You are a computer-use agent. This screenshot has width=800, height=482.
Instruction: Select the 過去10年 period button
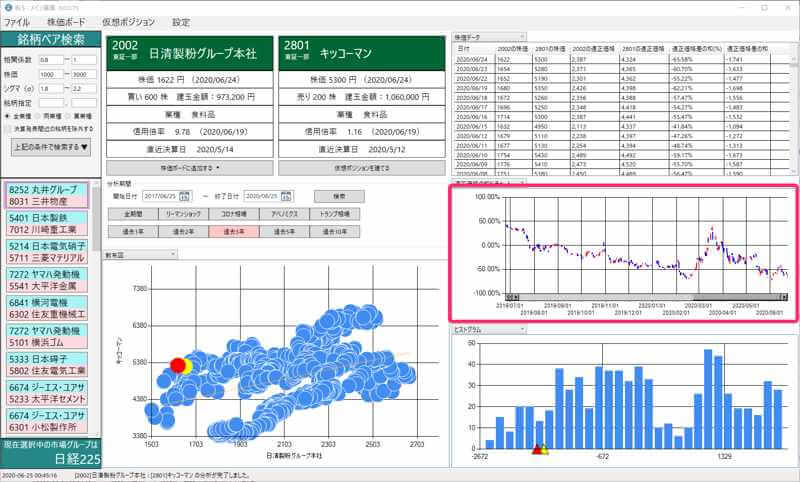335,232
